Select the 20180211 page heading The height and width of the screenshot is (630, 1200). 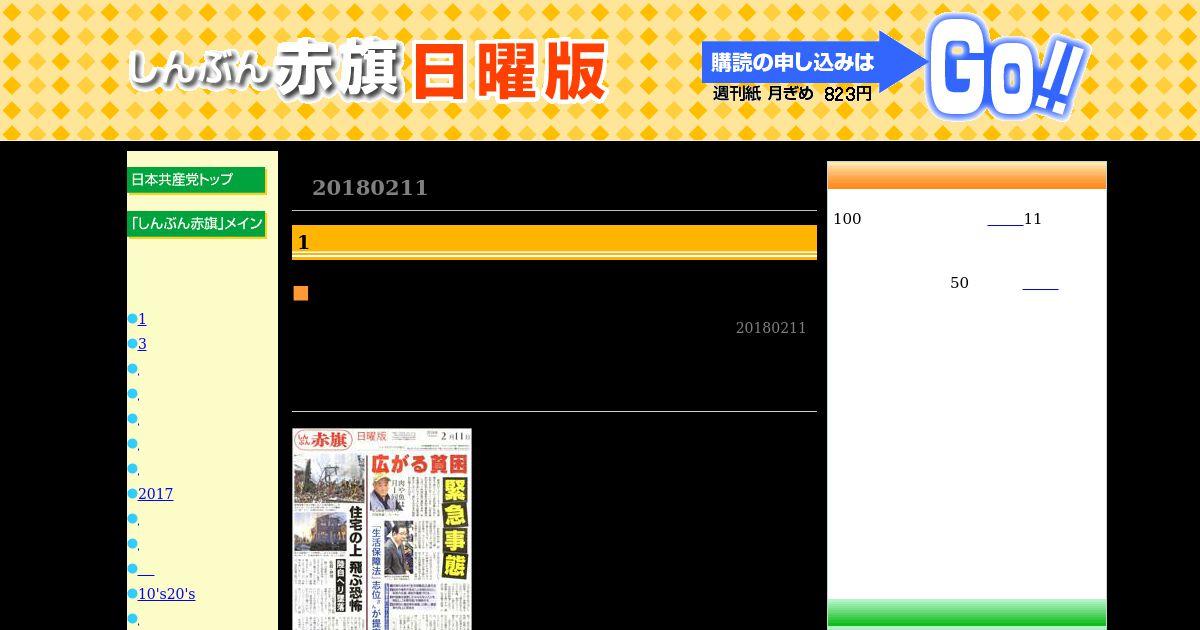click(x=370, y=188)
